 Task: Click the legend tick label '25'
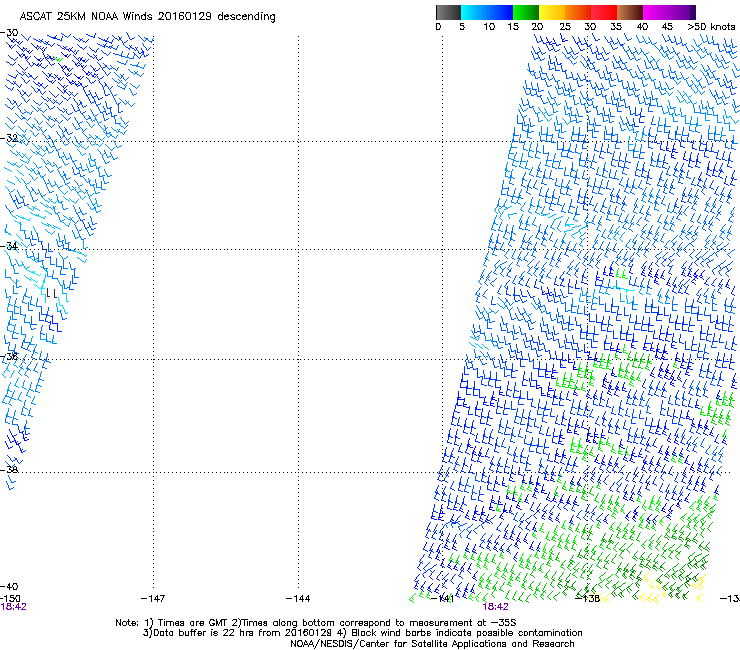565,27
